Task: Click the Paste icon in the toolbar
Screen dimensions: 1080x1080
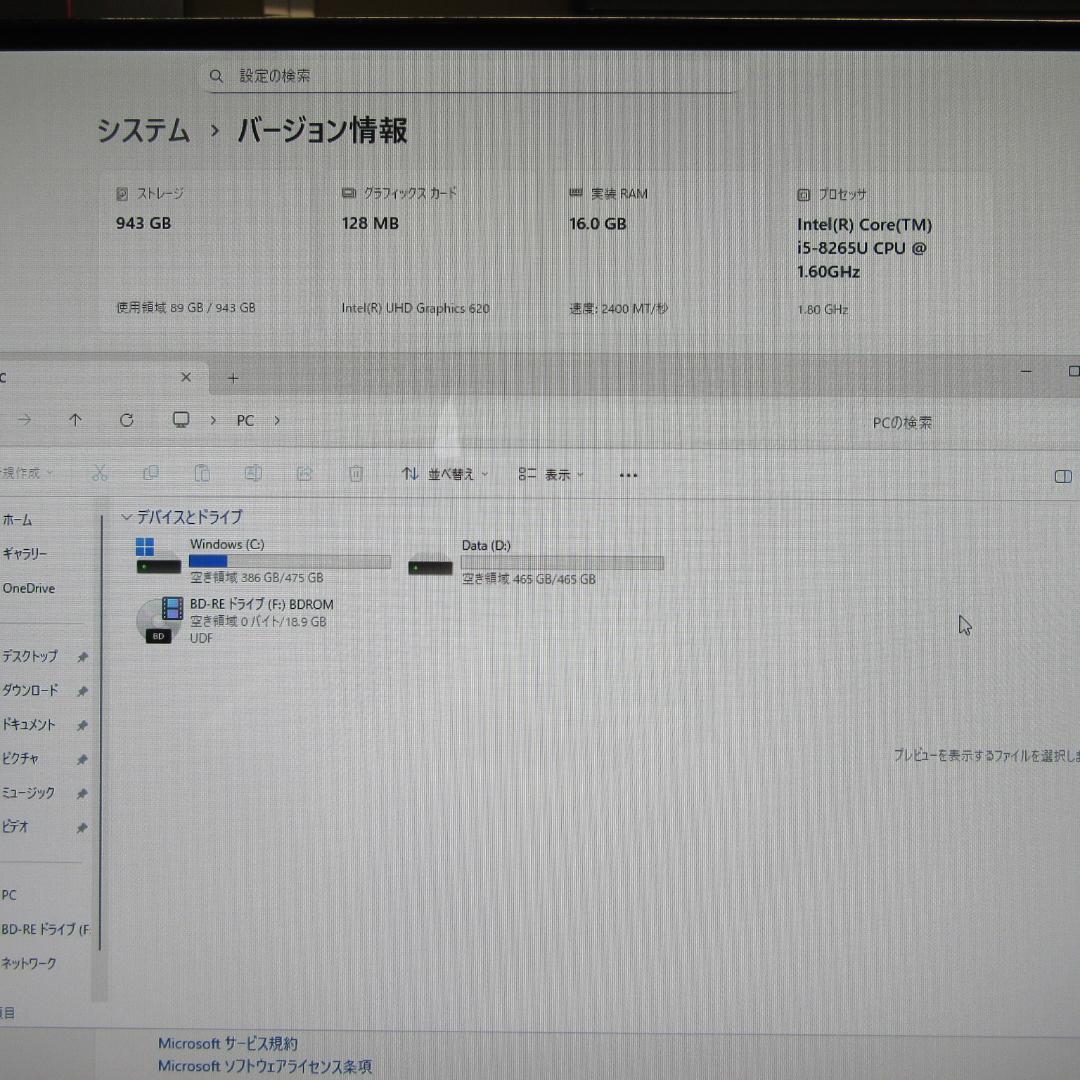Action: 202,472
